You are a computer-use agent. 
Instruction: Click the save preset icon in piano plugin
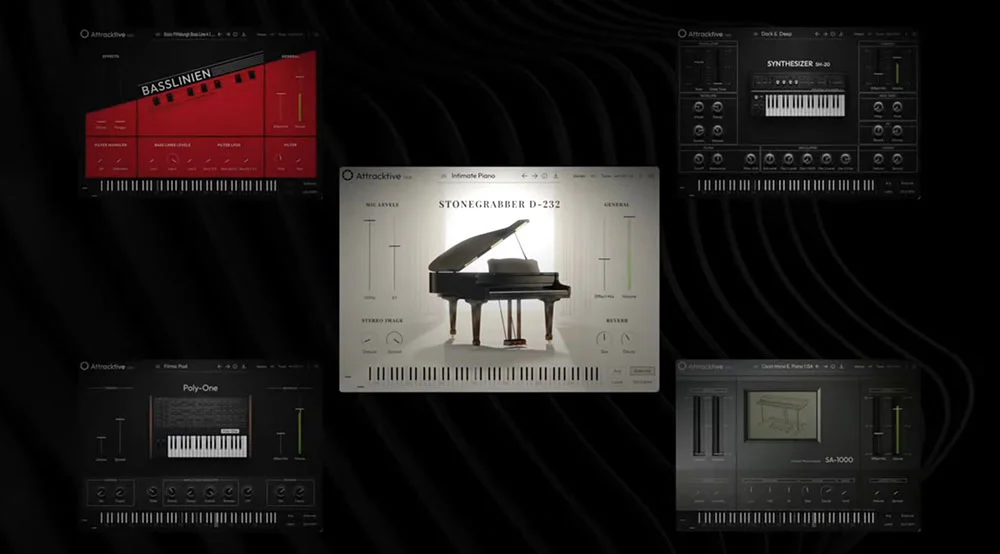click(x=556, y=176)
